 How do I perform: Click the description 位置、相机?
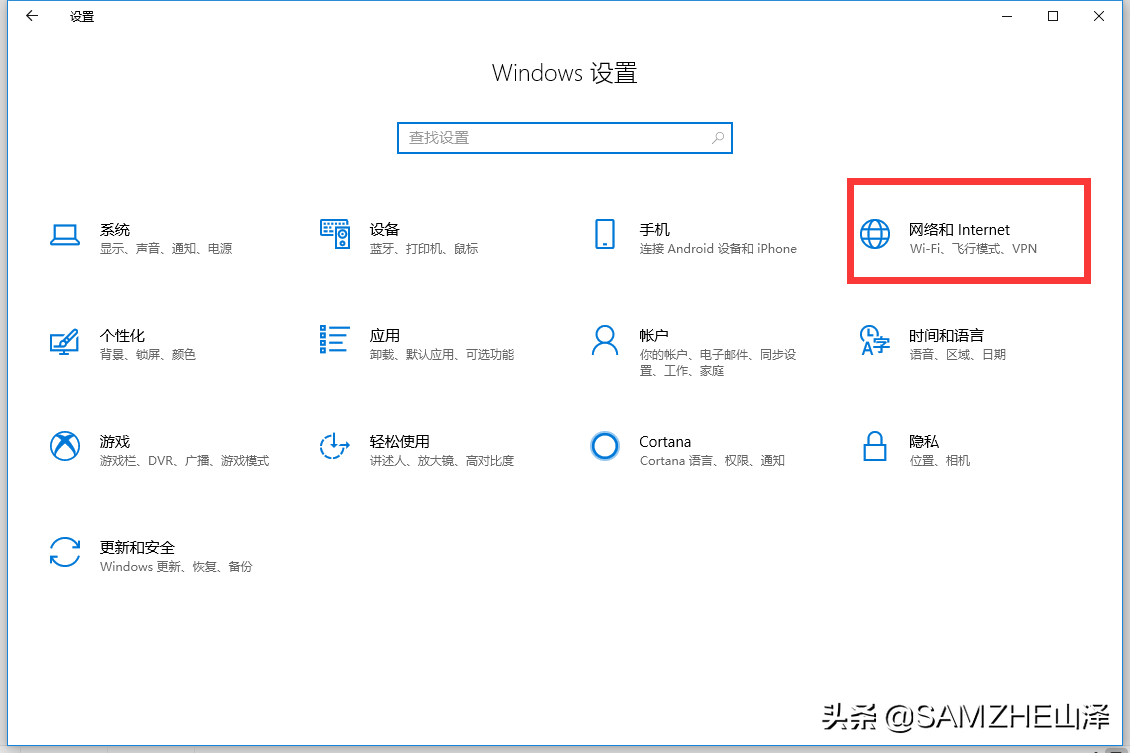tap(940, 460)
